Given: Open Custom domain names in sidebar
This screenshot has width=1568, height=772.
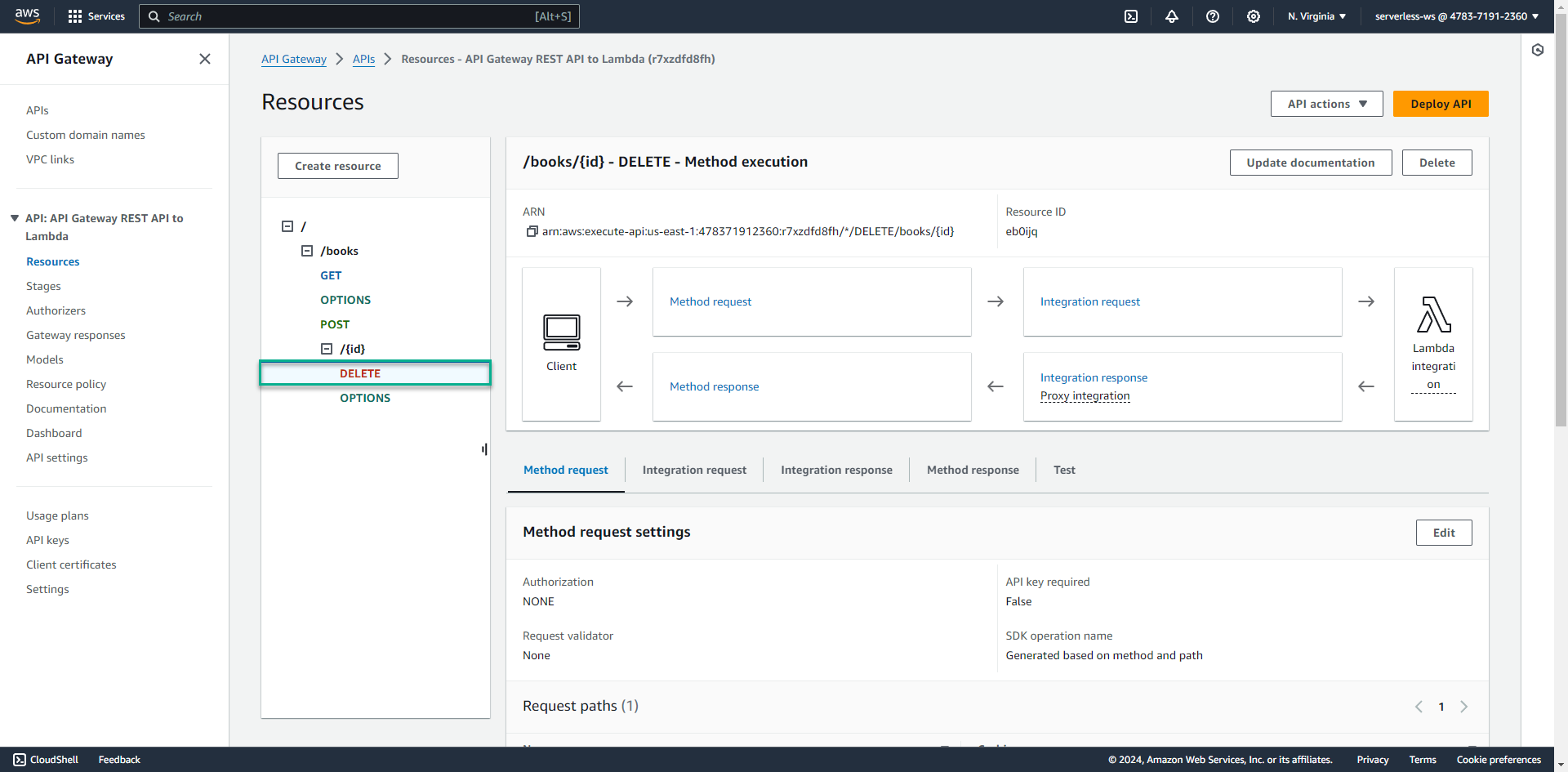Looking at the screenshot, I should [x=86, y=135].
